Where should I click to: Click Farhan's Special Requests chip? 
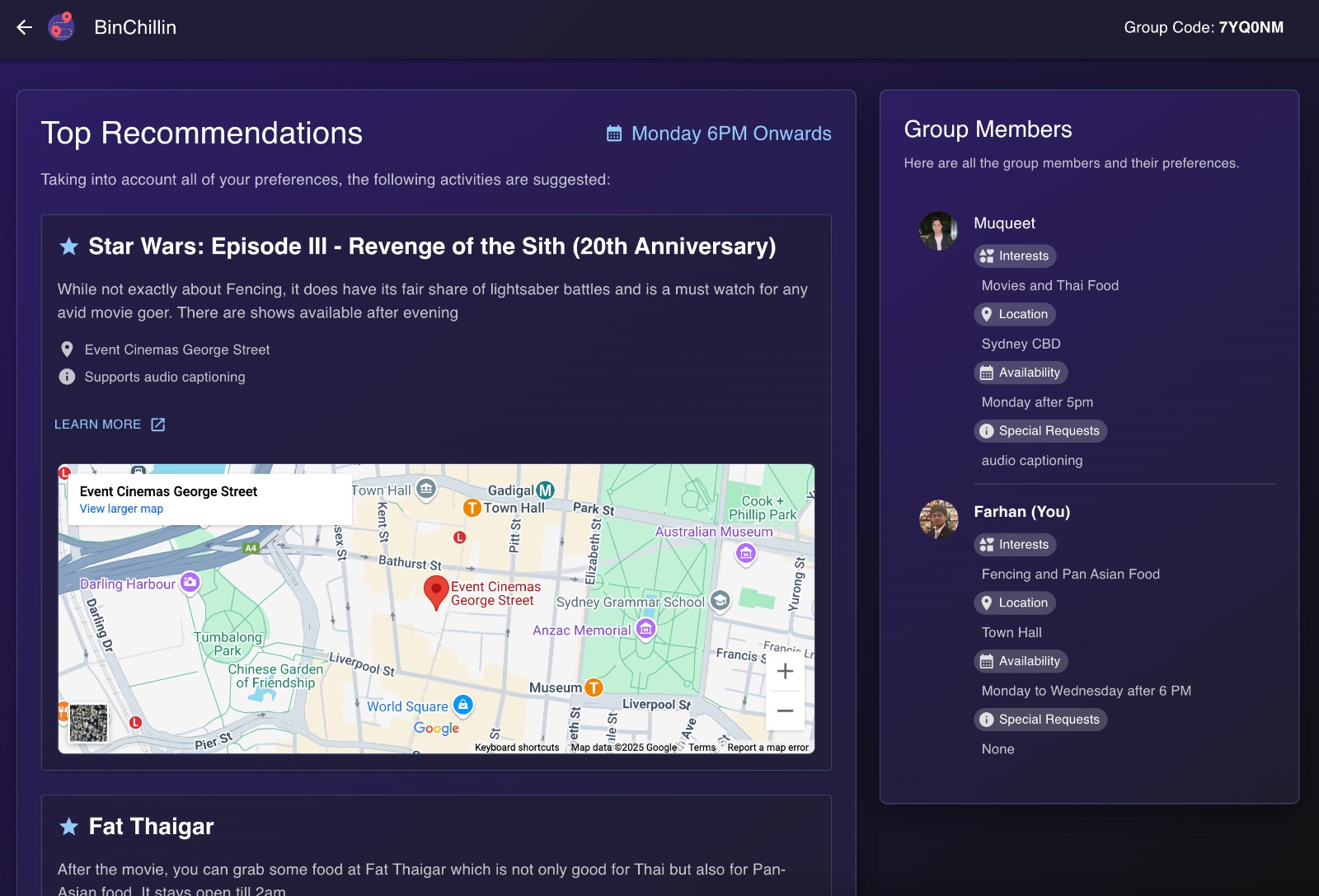pyautogui.click(x=1040, y=720)
